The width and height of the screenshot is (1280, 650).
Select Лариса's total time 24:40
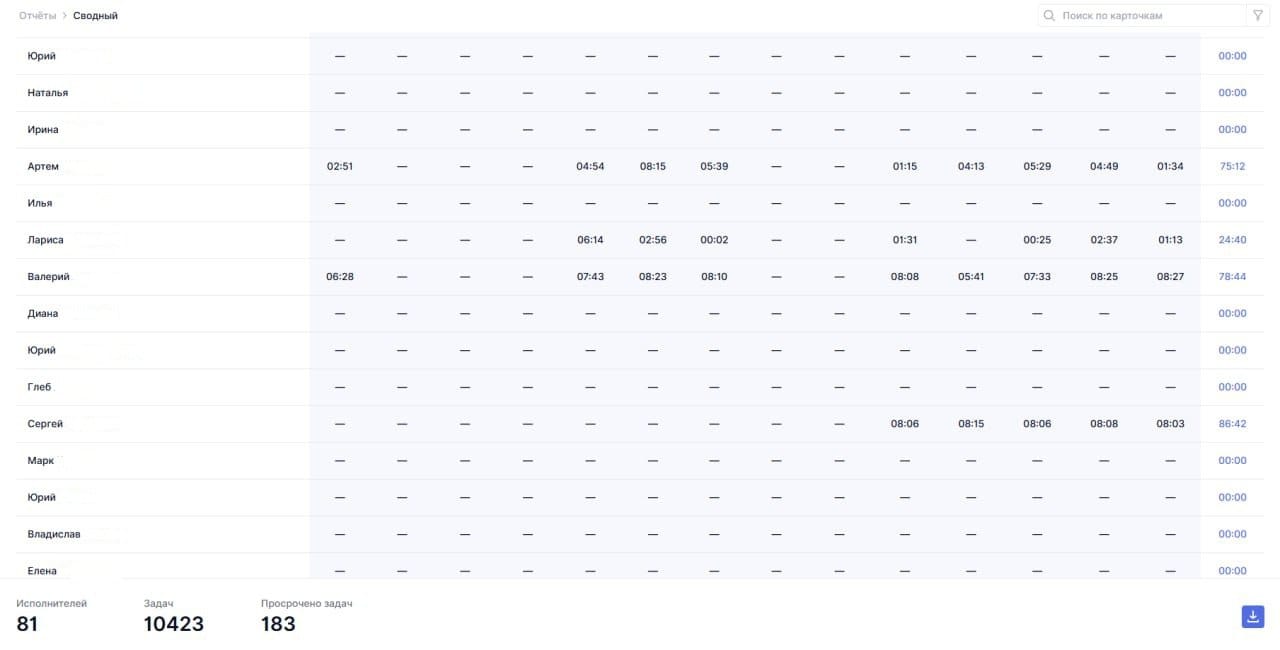pos(1232,240)
